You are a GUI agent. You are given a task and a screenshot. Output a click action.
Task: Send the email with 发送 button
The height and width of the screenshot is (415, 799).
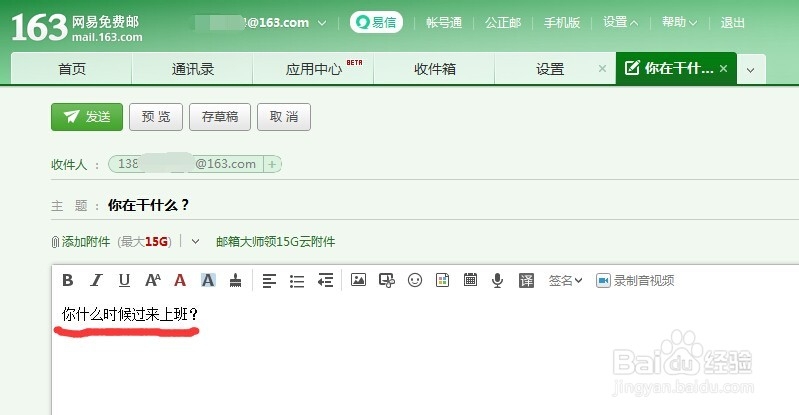[87, 117]
